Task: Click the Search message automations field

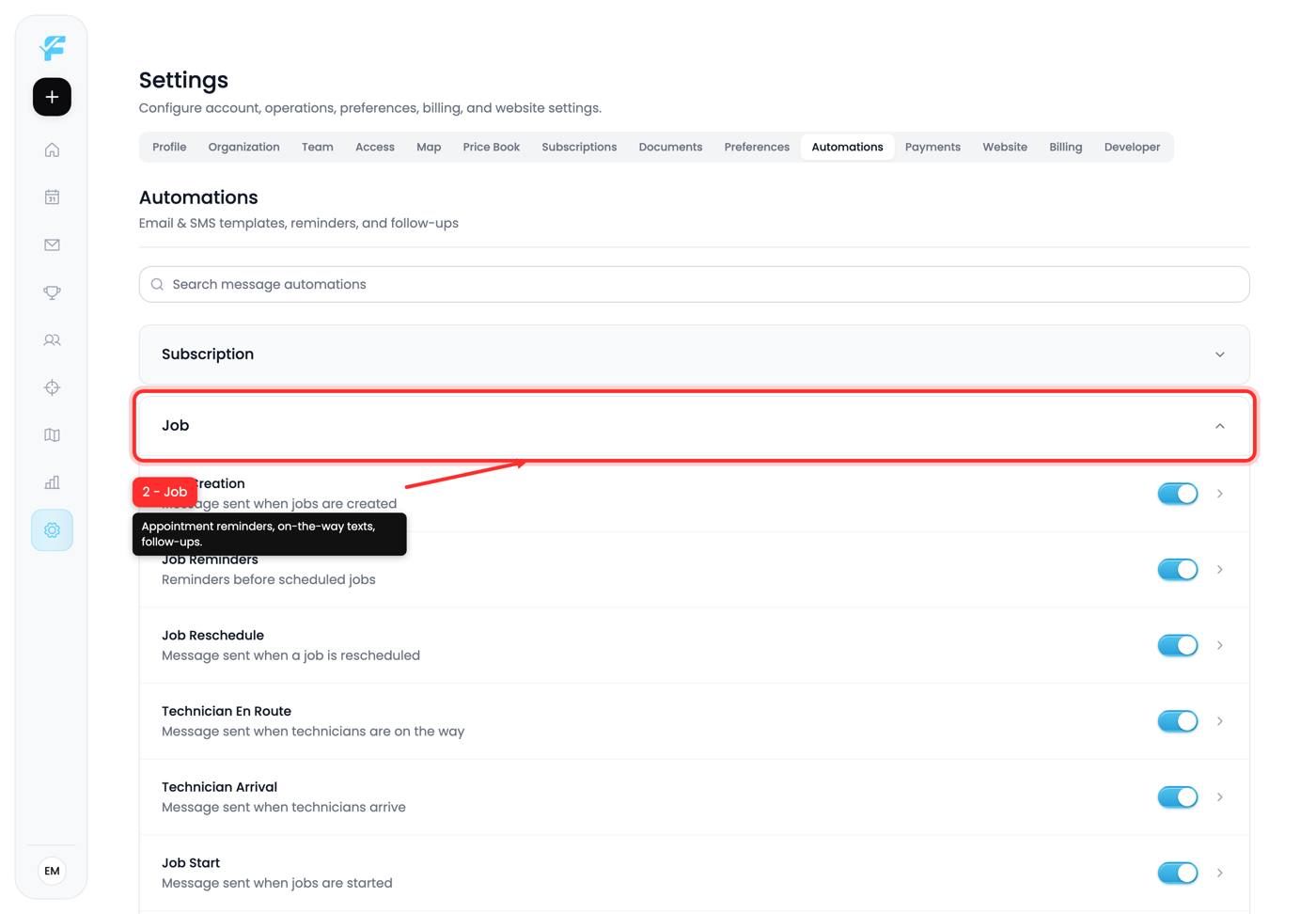Action: click(694, 284)
